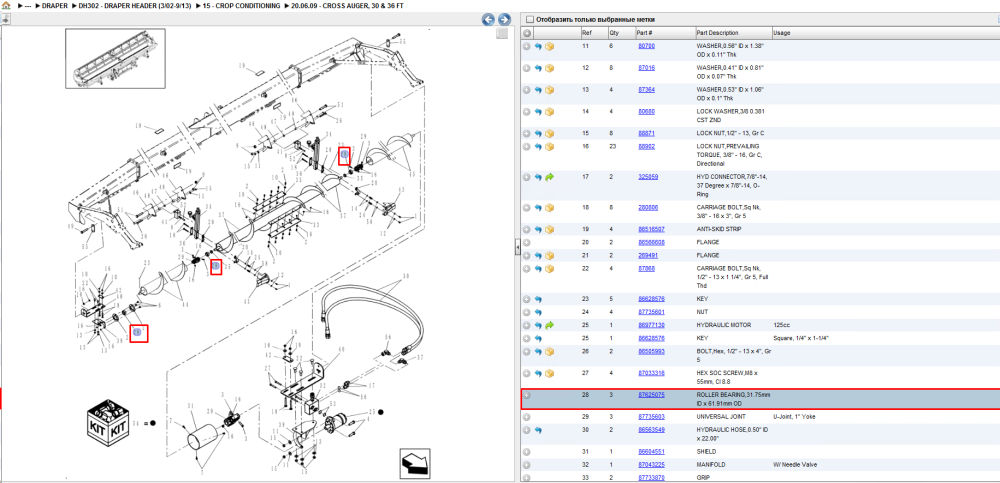The width and height of the screenshot is (1000, 483).
Task: Select the 'HYDRAULIC MOTOR' description text
Action: pos(722,325)
